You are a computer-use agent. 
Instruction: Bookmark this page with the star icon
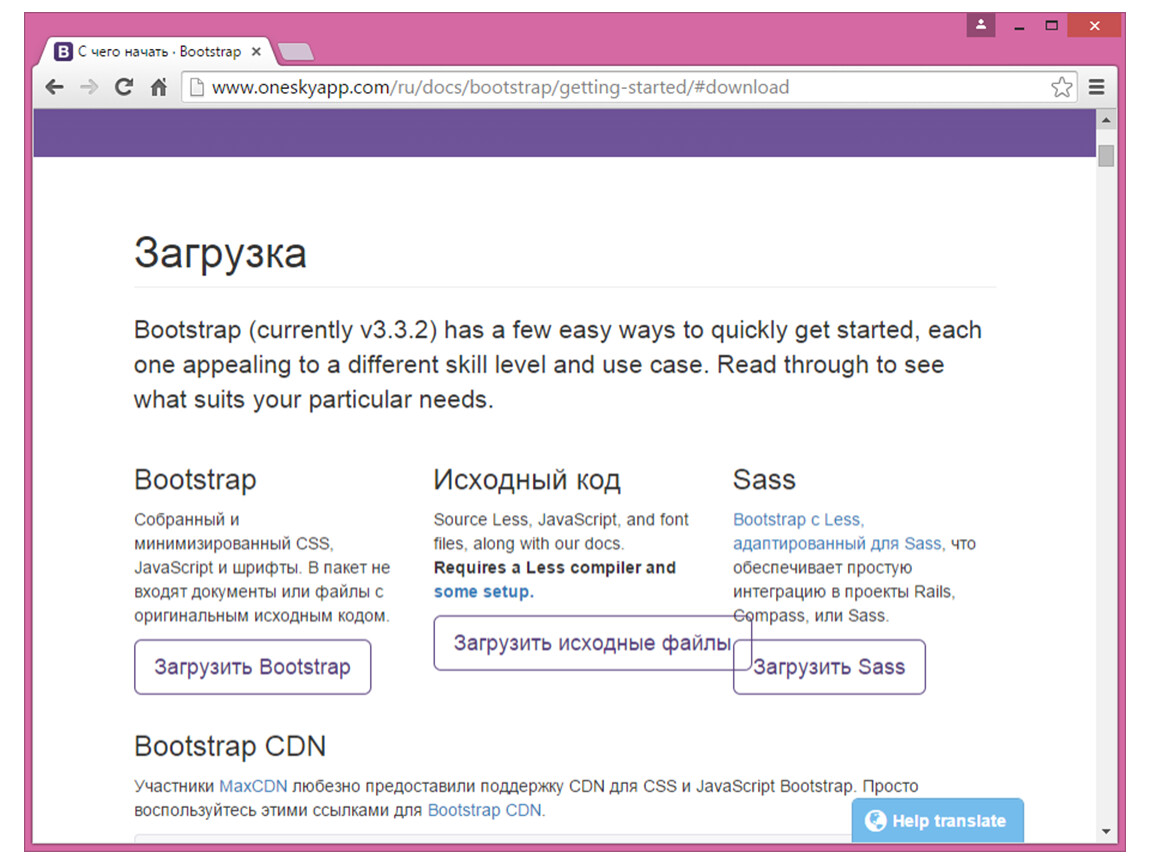pos(1061,87)
